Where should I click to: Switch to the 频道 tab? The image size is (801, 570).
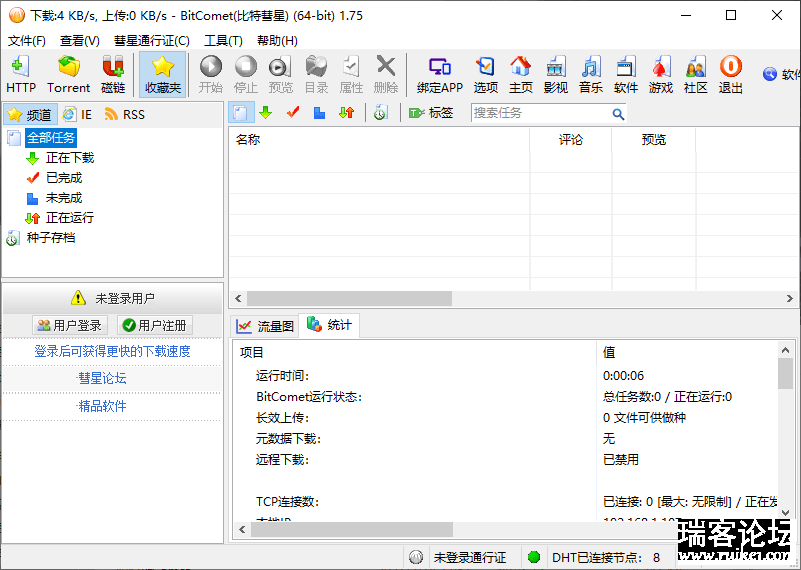click(30, 114)
